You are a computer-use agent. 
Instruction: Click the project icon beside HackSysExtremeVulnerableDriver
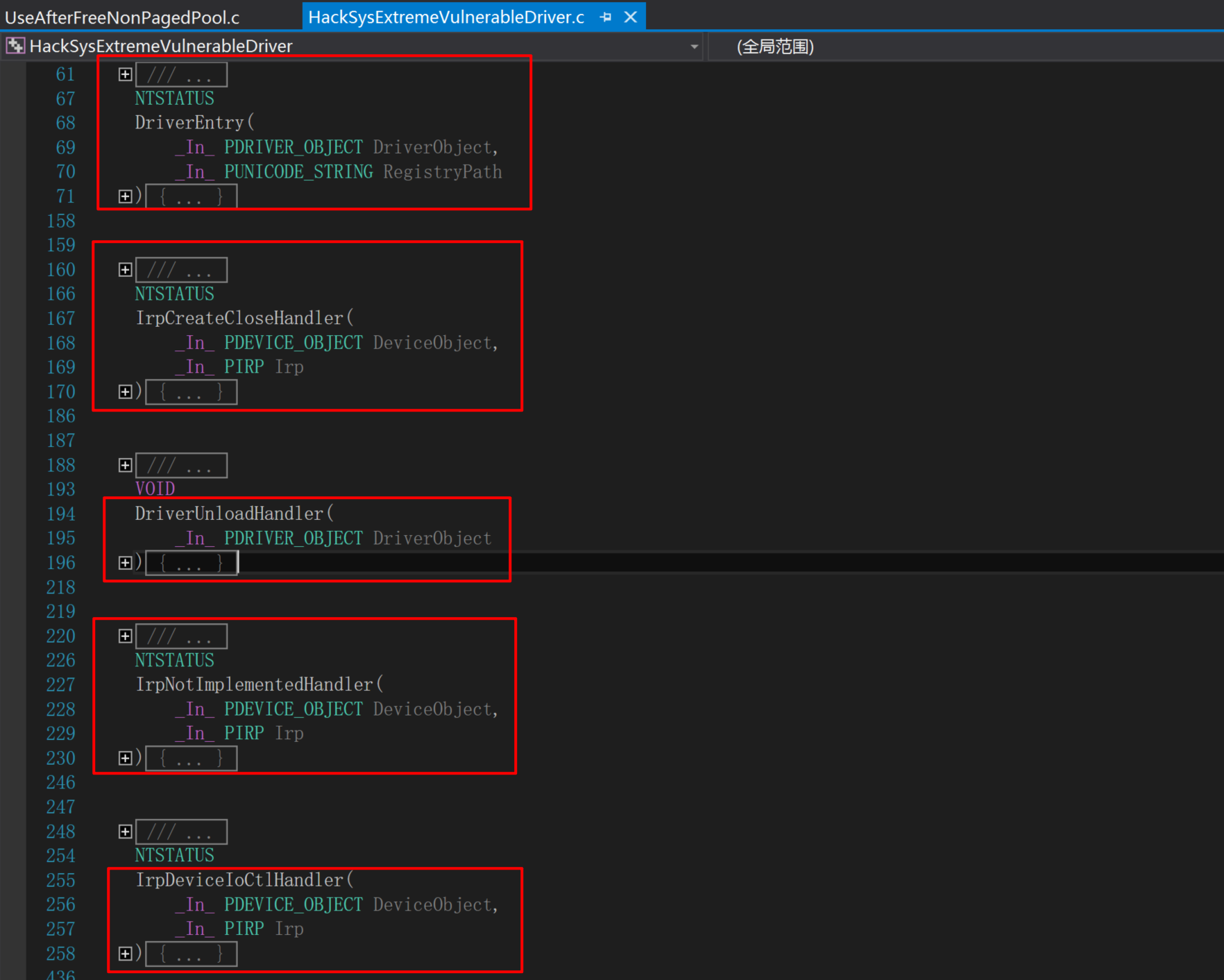point(15,47)
